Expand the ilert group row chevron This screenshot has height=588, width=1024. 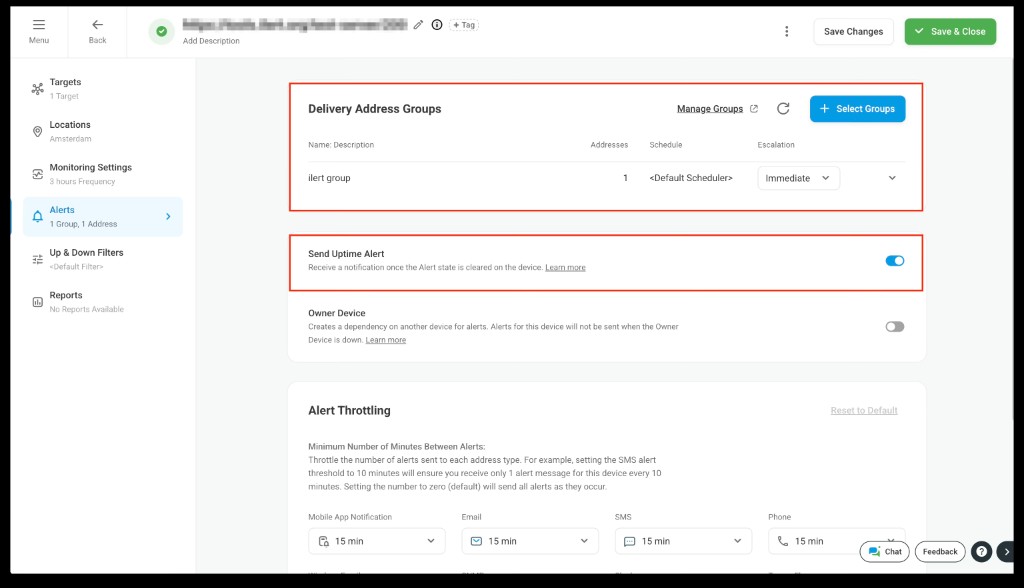892,178
